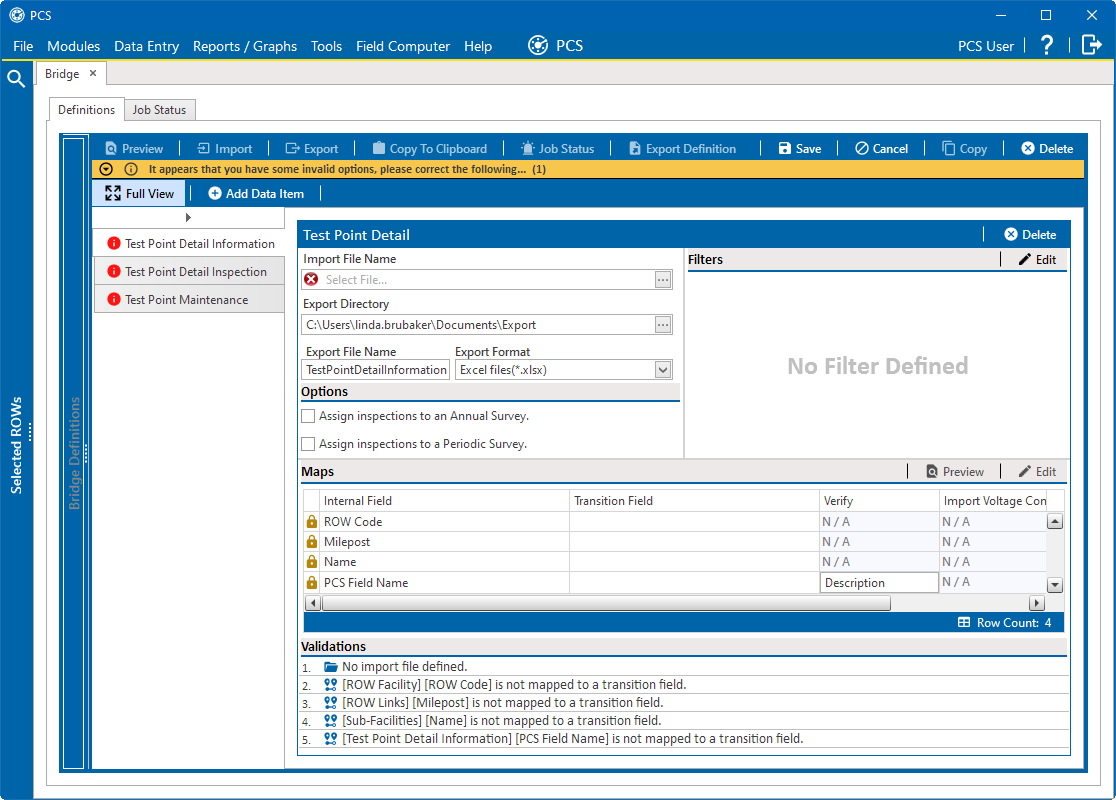
Task: Click the Maps grid scroll-up arrow
Action: pos(1055,521)
